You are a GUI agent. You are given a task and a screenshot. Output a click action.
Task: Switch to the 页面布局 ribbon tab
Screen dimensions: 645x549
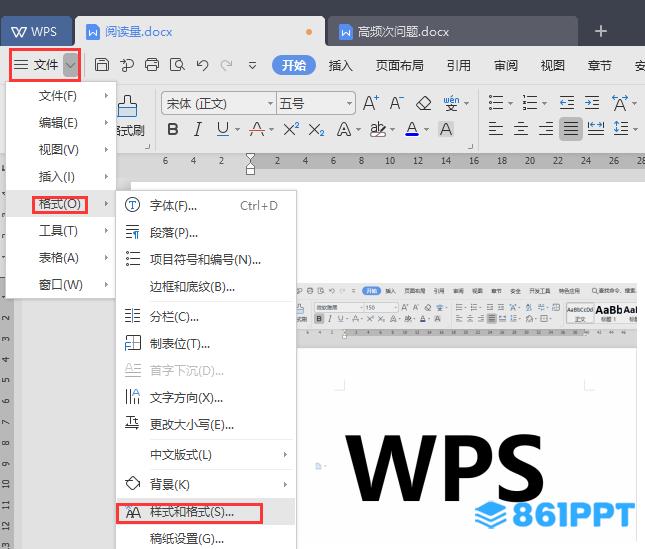coord(399,65)
